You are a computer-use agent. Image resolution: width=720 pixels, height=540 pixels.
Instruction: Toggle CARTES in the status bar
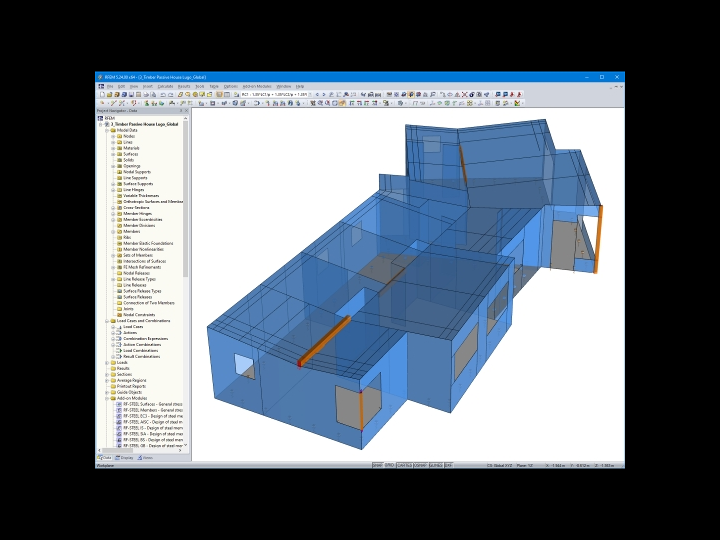[404, 465]
